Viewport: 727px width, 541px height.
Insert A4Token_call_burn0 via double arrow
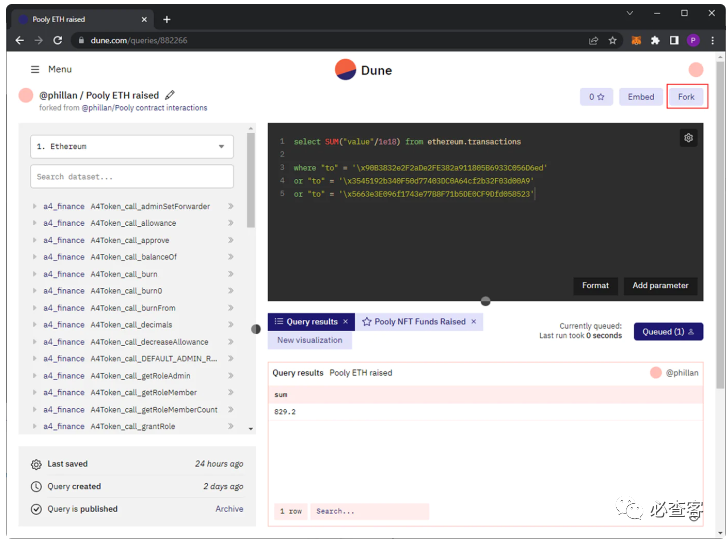(230, 291)
